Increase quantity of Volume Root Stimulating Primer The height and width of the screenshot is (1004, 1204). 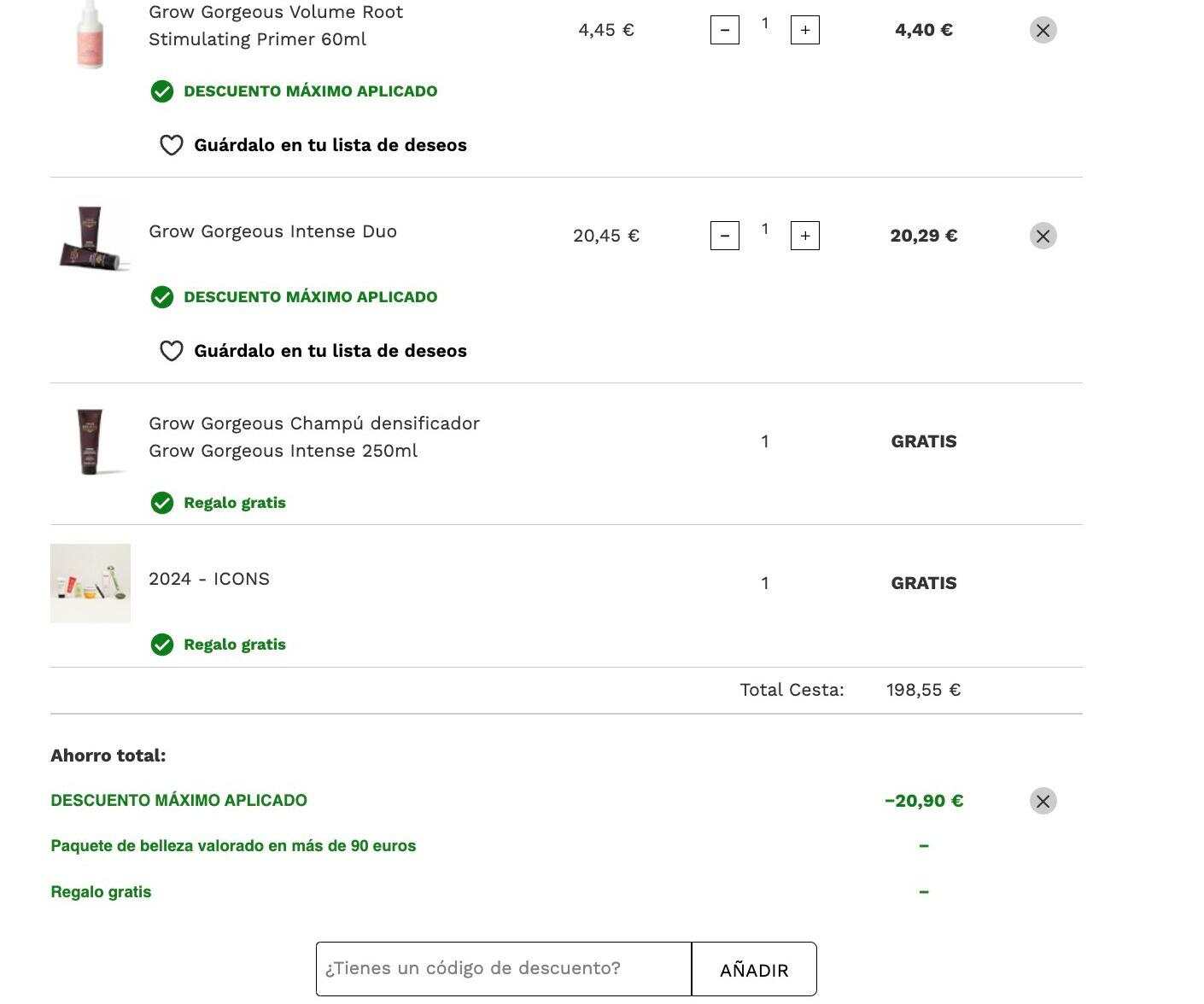805,30
